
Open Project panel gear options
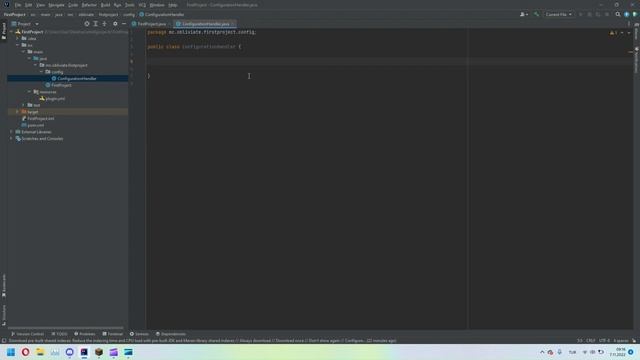point(115,24)
